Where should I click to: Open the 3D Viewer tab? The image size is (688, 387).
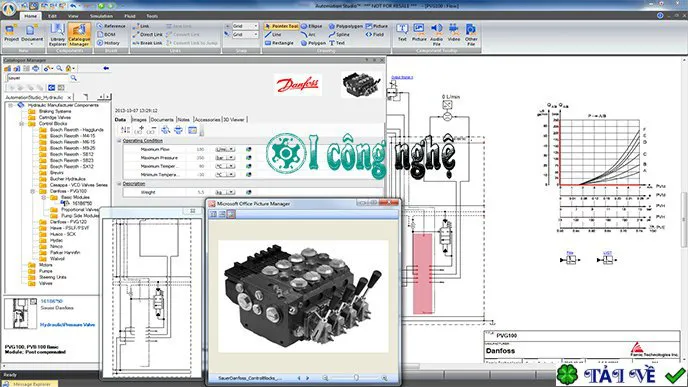click(234, 119)
